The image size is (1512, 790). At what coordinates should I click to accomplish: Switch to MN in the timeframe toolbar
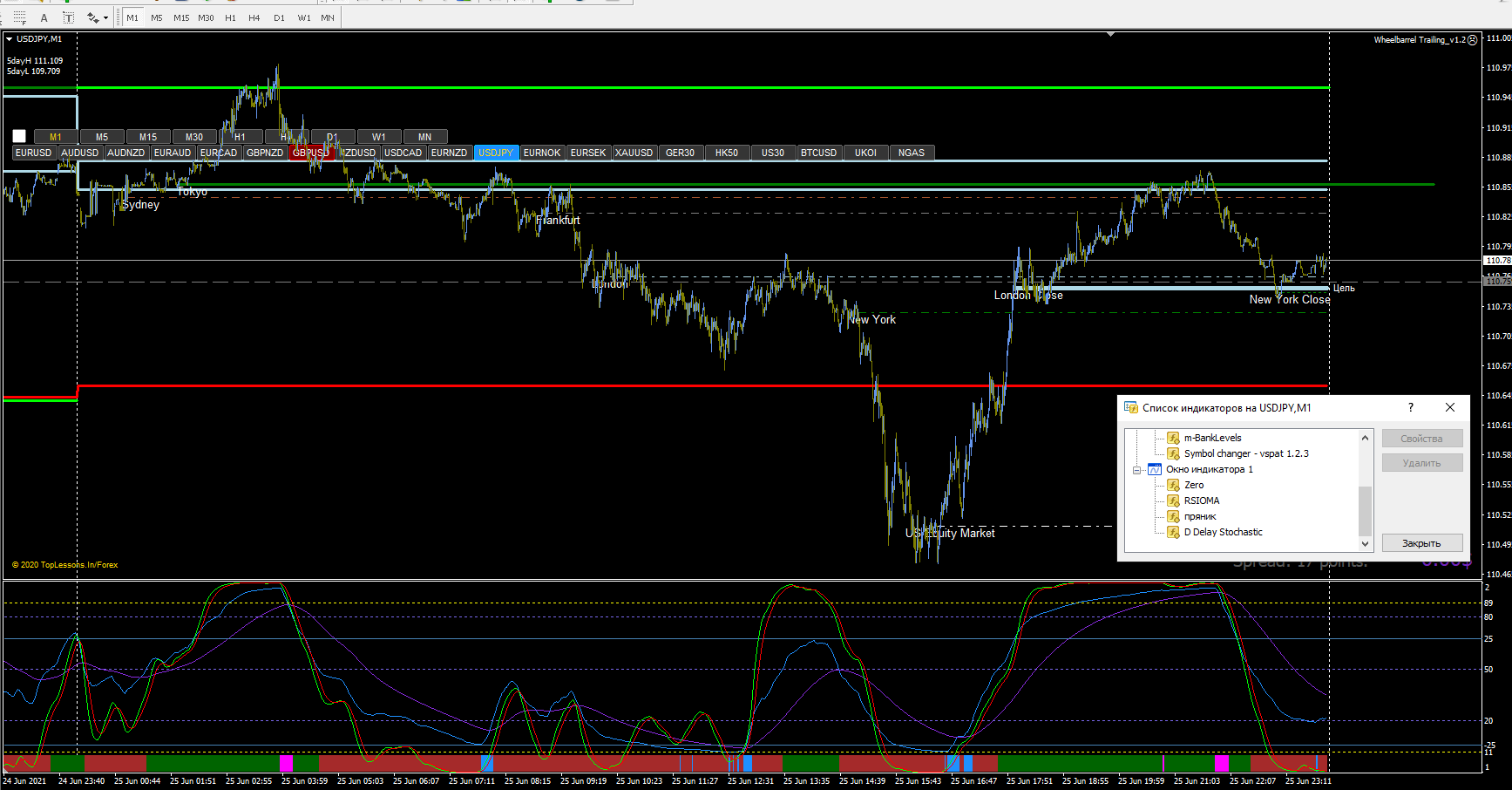[328, 17]
